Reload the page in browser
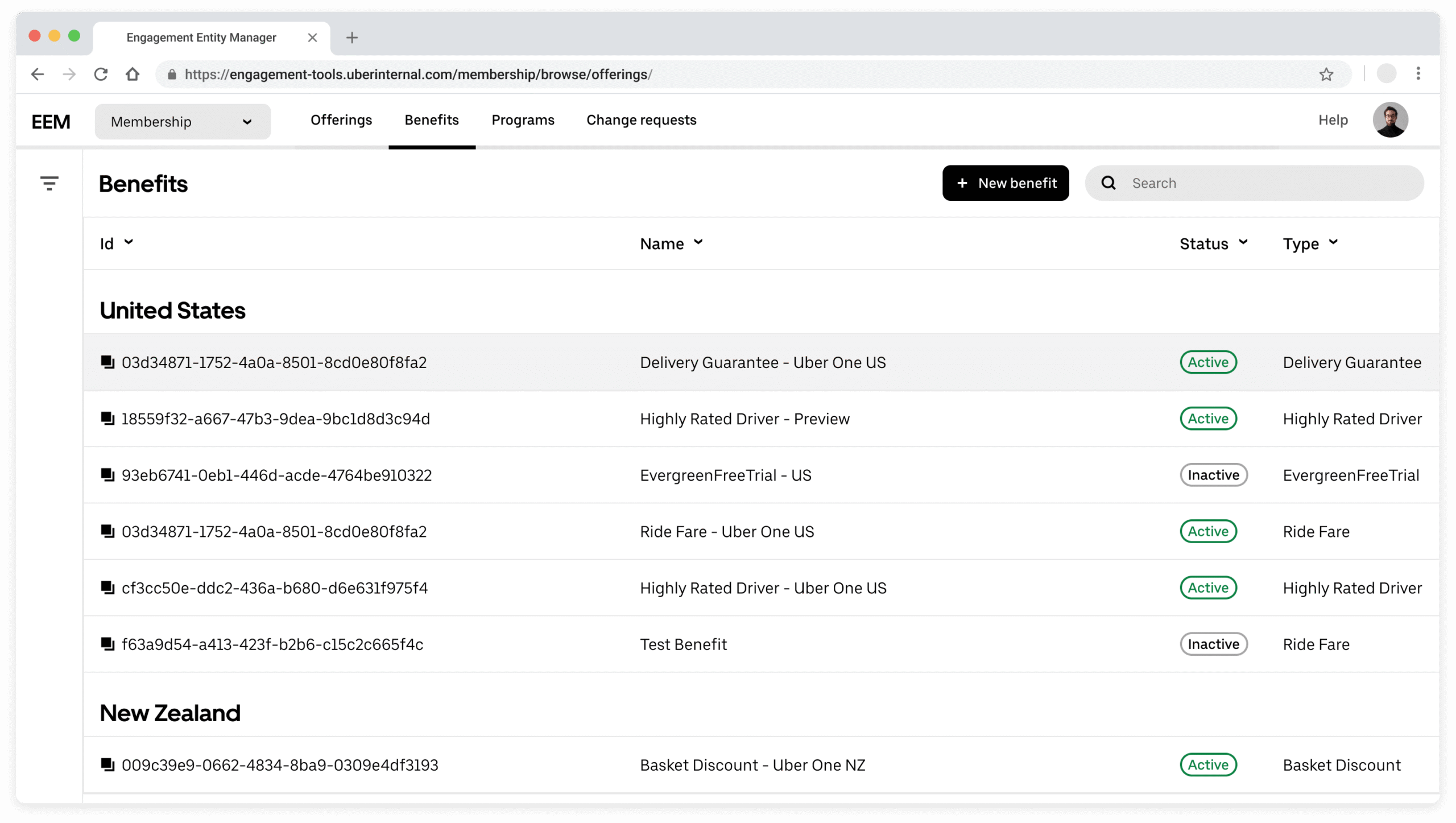Viewport: 1456px width, 823px height. 101,75
